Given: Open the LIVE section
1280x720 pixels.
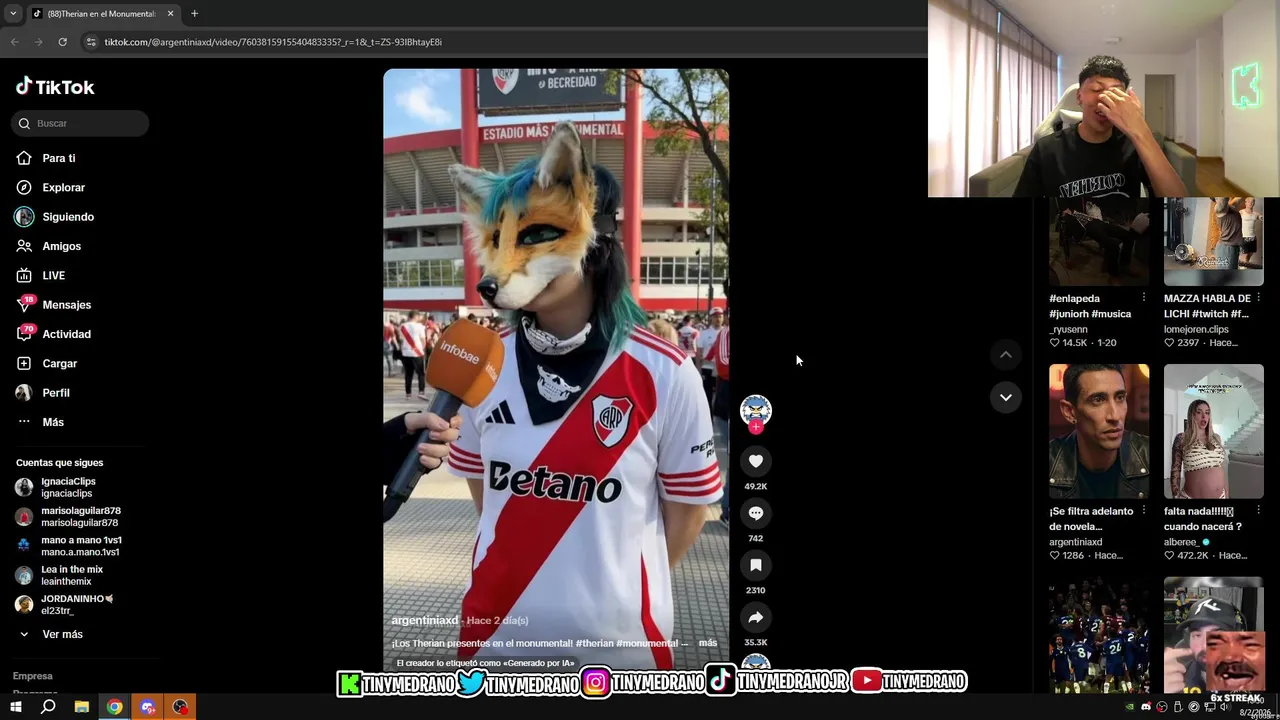Looking at the screenshot, I should point(53,275).
